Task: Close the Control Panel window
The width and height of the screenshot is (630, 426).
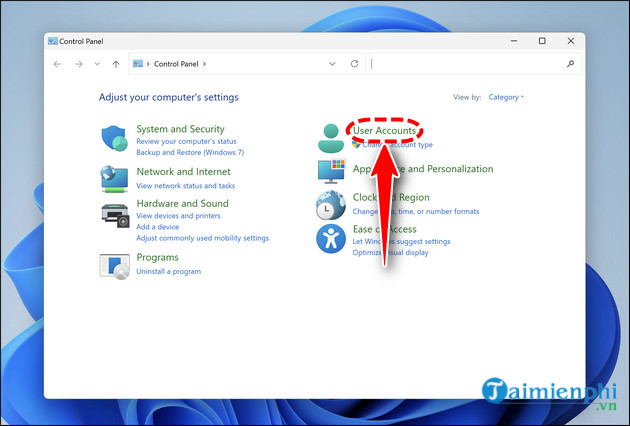Action: tap(571, 41)
